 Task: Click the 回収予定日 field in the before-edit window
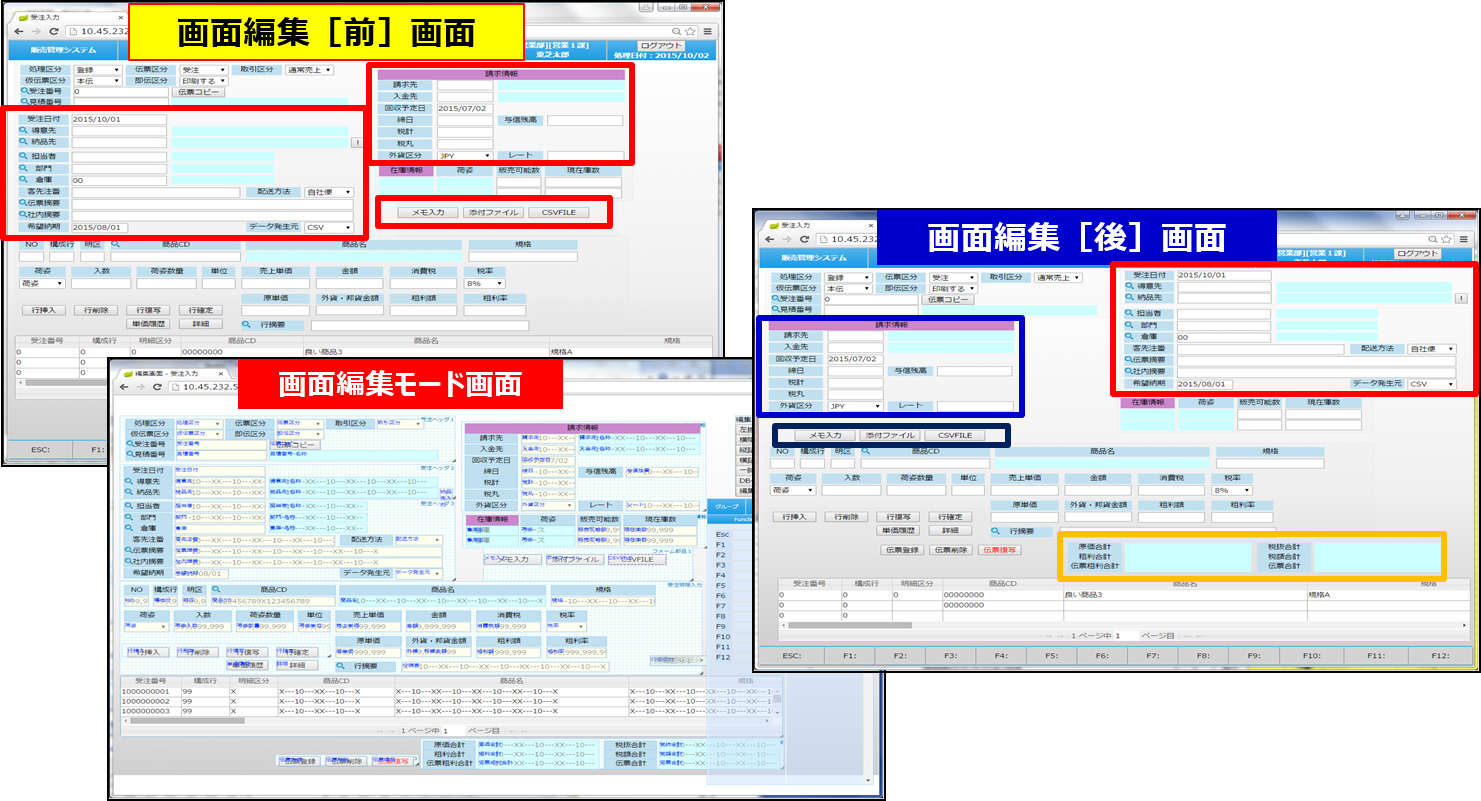[465, 108]
